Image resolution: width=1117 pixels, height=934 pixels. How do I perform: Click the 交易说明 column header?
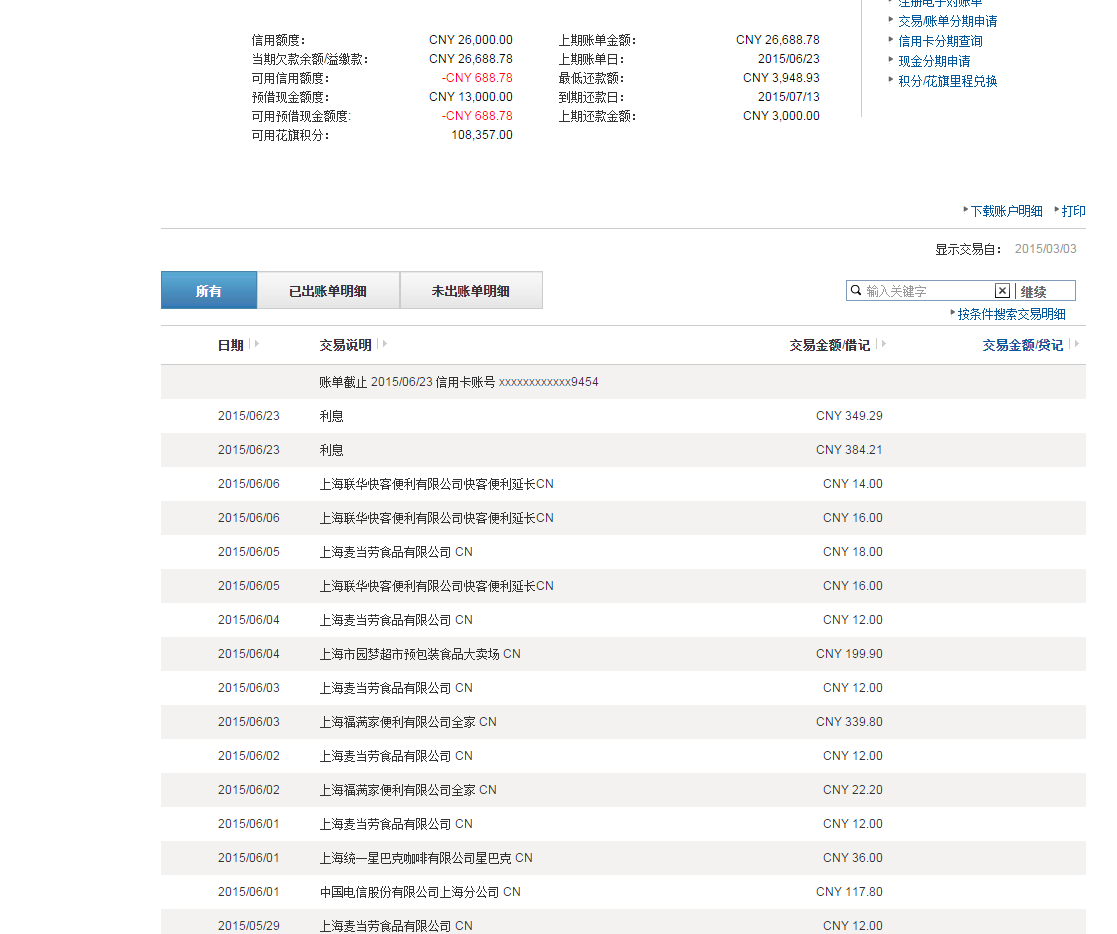pos(346,345)
